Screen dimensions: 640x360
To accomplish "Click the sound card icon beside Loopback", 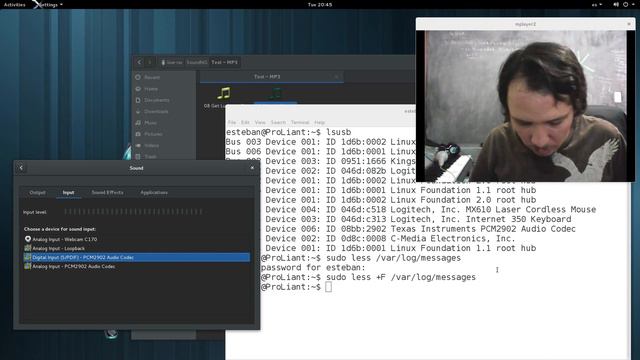I will pyautogui.click(x=28, y=248).
